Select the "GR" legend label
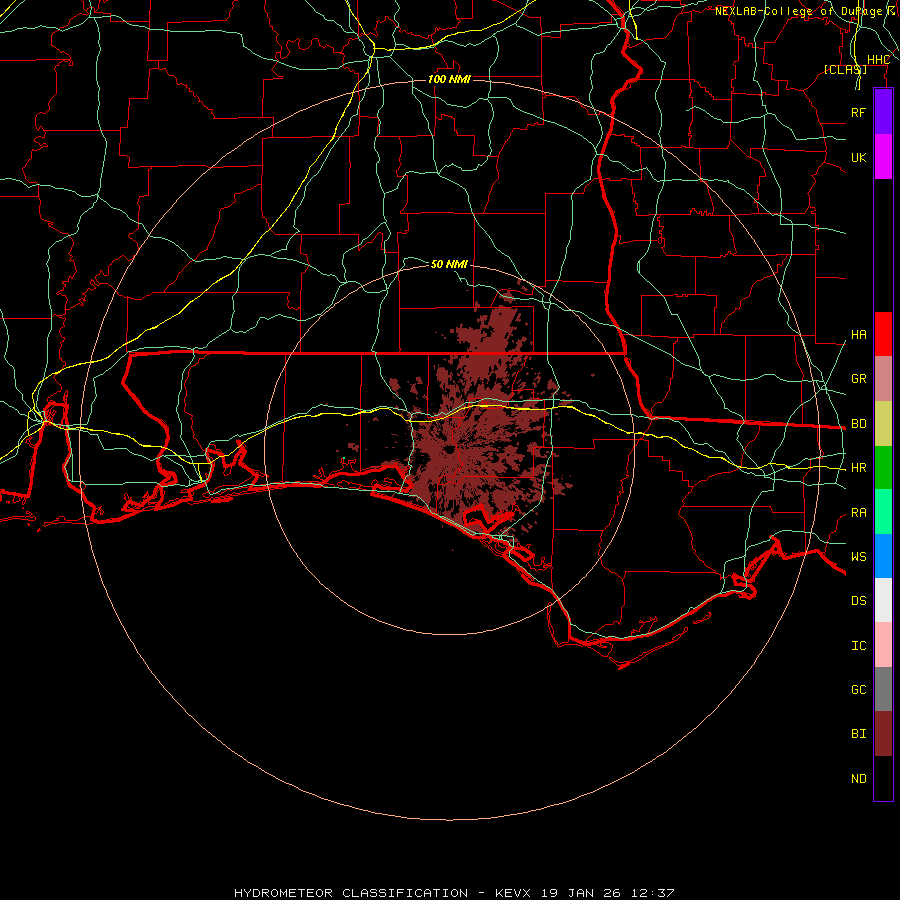900x900 pixels. point(858,379)
